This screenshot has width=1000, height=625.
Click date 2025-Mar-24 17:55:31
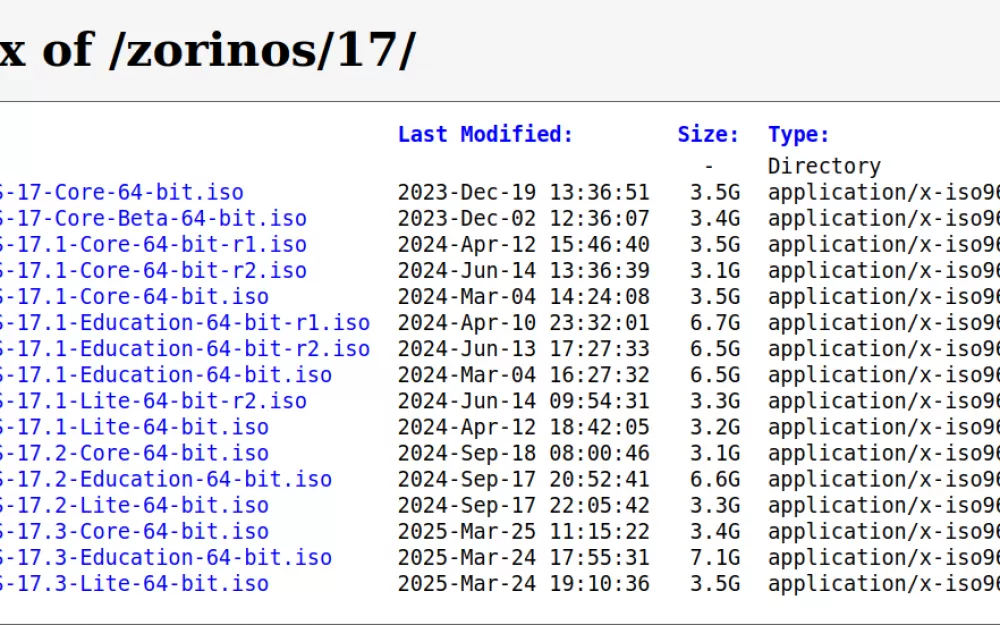pos(524,558)
